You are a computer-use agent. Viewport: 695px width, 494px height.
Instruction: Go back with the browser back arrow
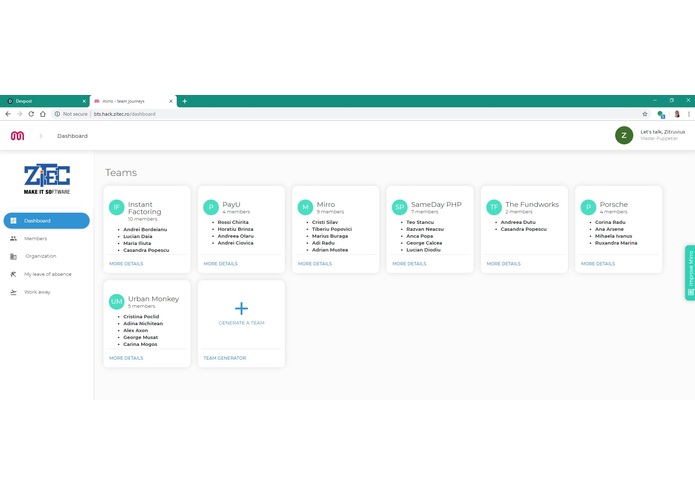tap(8, 114)
